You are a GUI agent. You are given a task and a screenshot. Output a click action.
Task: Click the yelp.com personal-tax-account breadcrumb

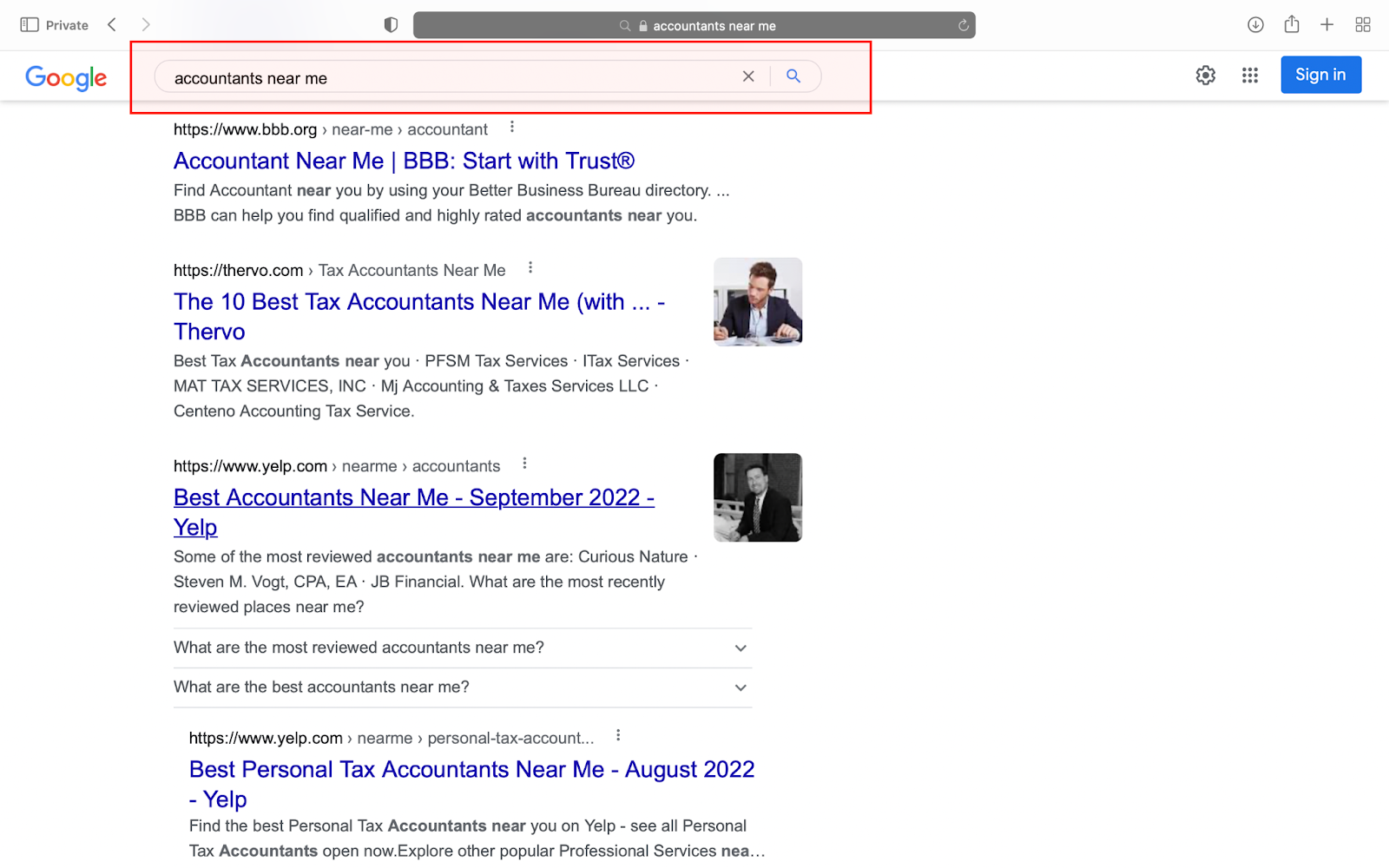(x=392, y=738)
